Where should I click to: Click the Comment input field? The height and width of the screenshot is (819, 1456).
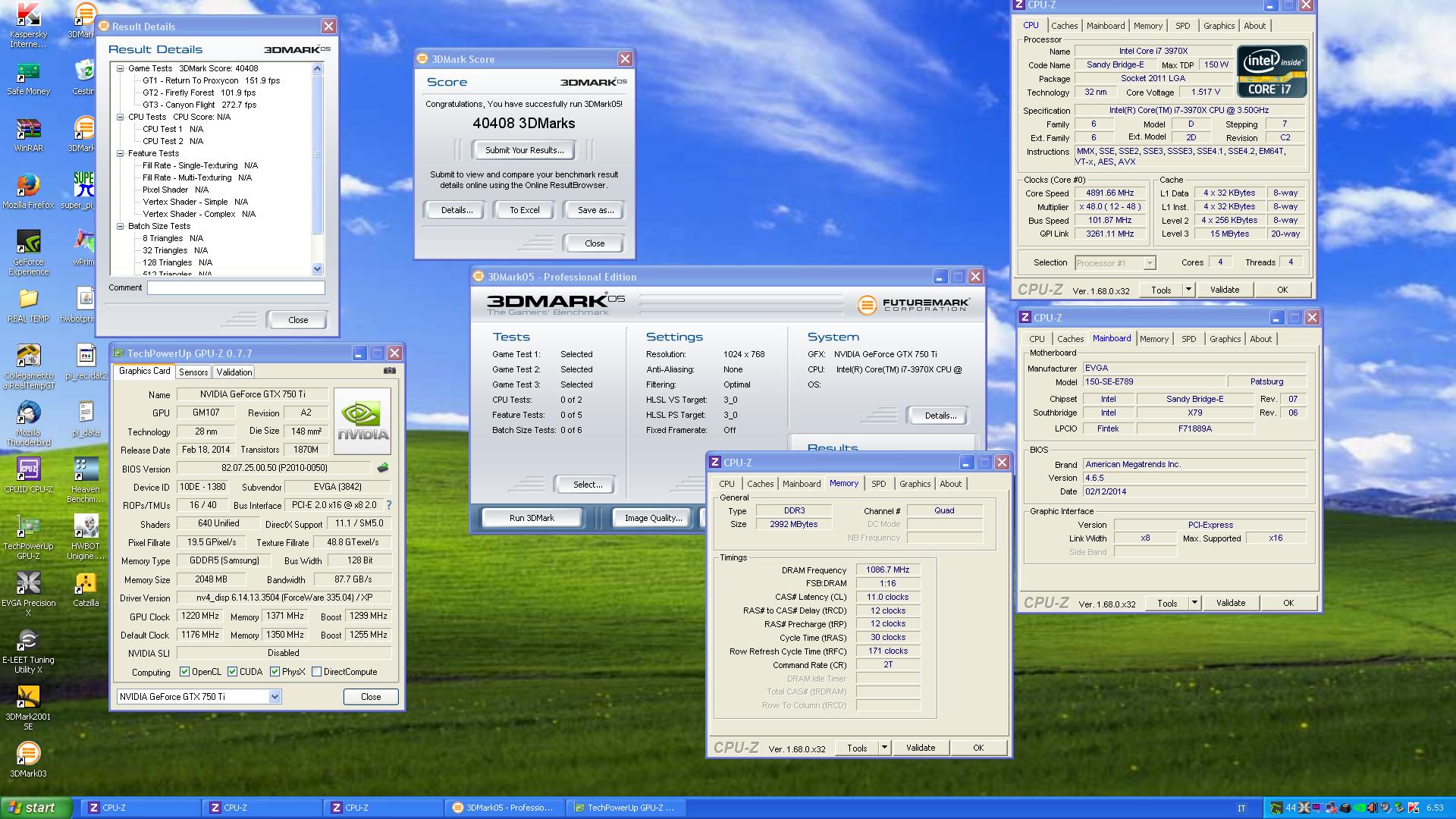236,287
